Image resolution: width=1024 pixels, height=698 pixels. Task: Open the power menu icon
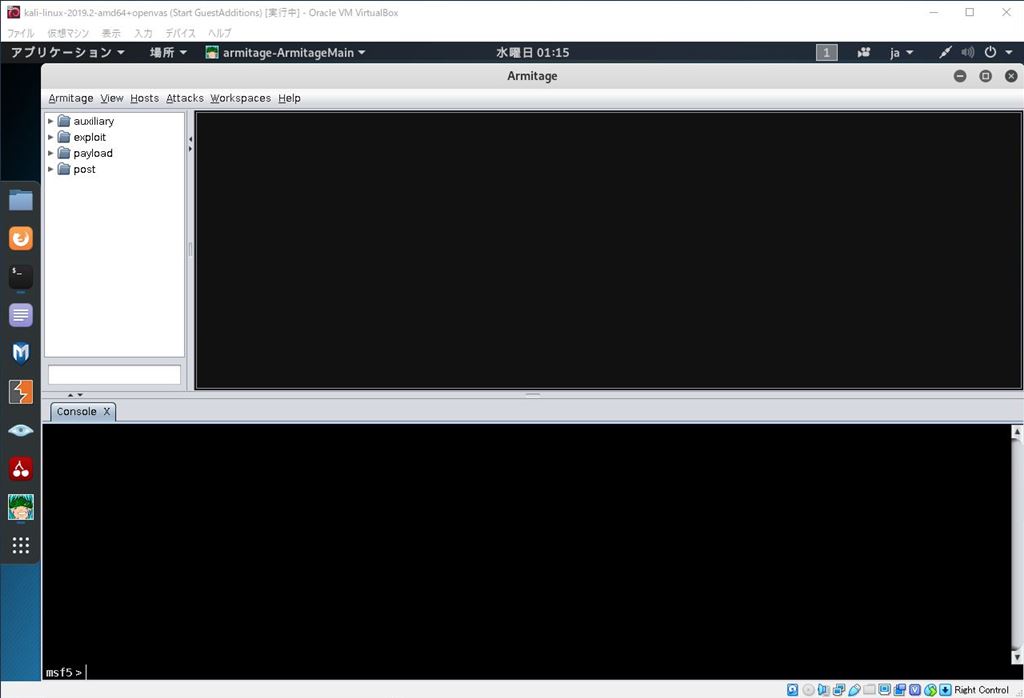pyautogui.click(x=990, y=52)
